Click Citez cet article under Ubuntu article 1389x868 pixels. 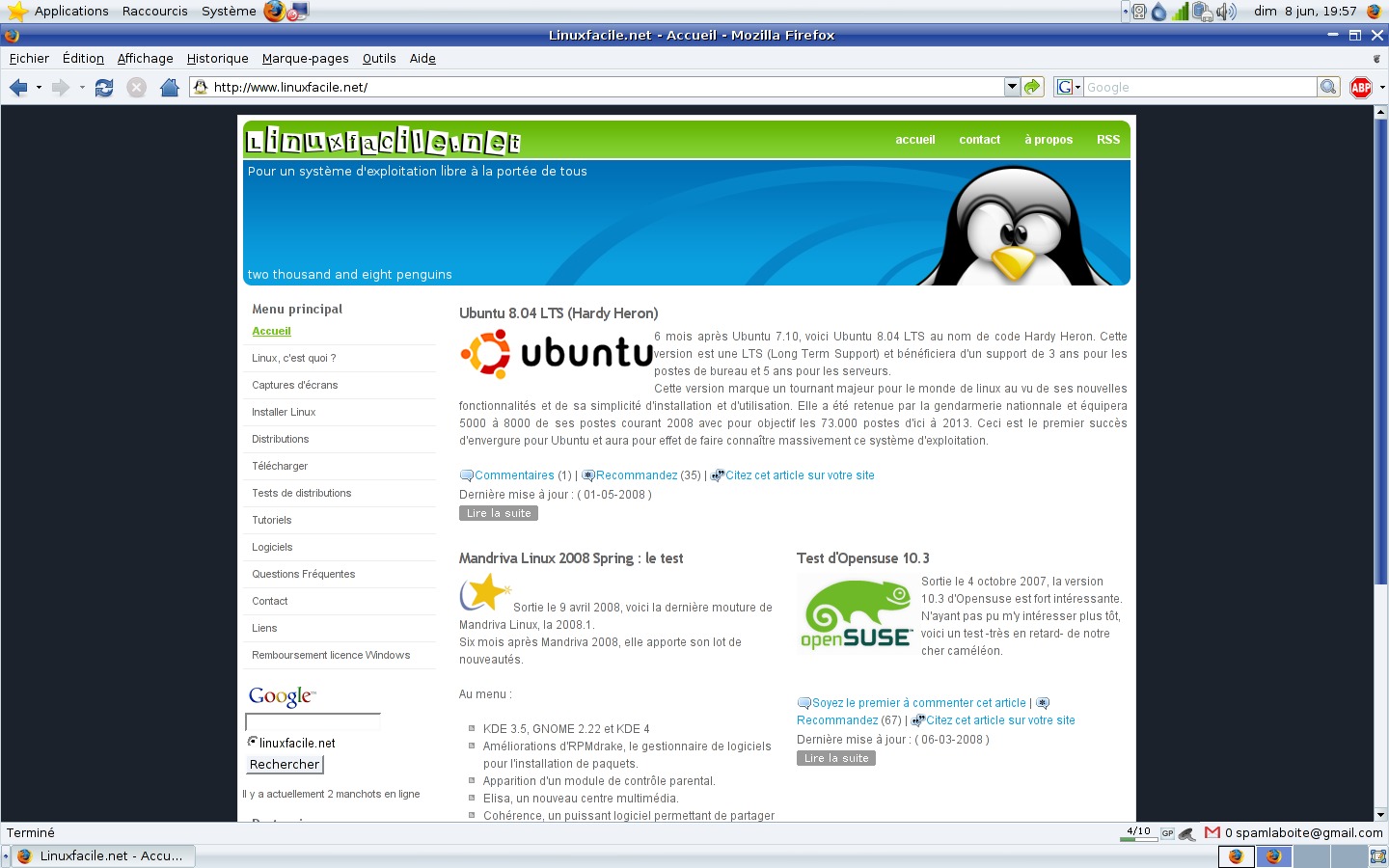tap(800, 475)
